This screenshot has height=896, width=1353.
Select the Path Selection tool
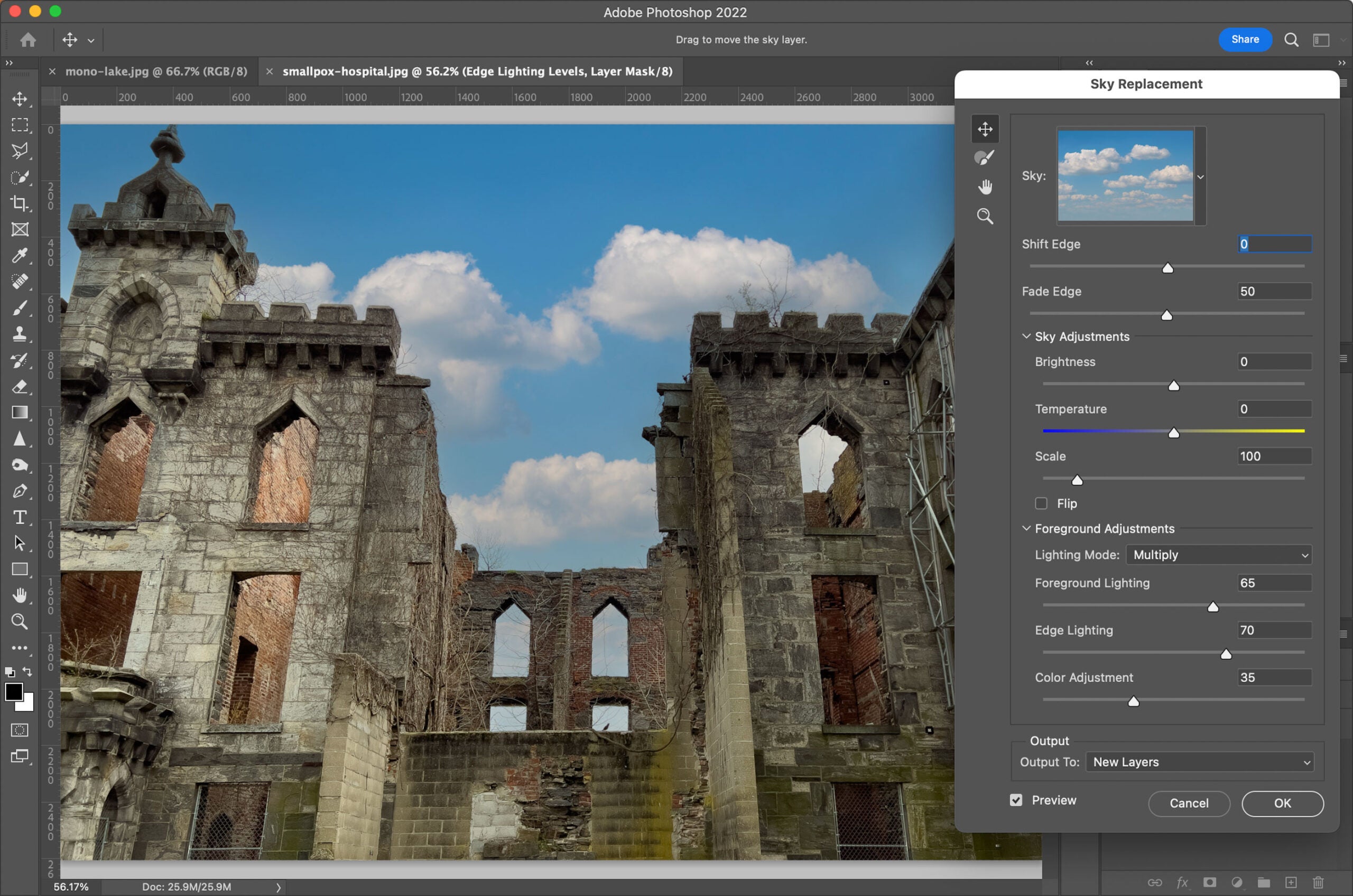pos(20,543)
